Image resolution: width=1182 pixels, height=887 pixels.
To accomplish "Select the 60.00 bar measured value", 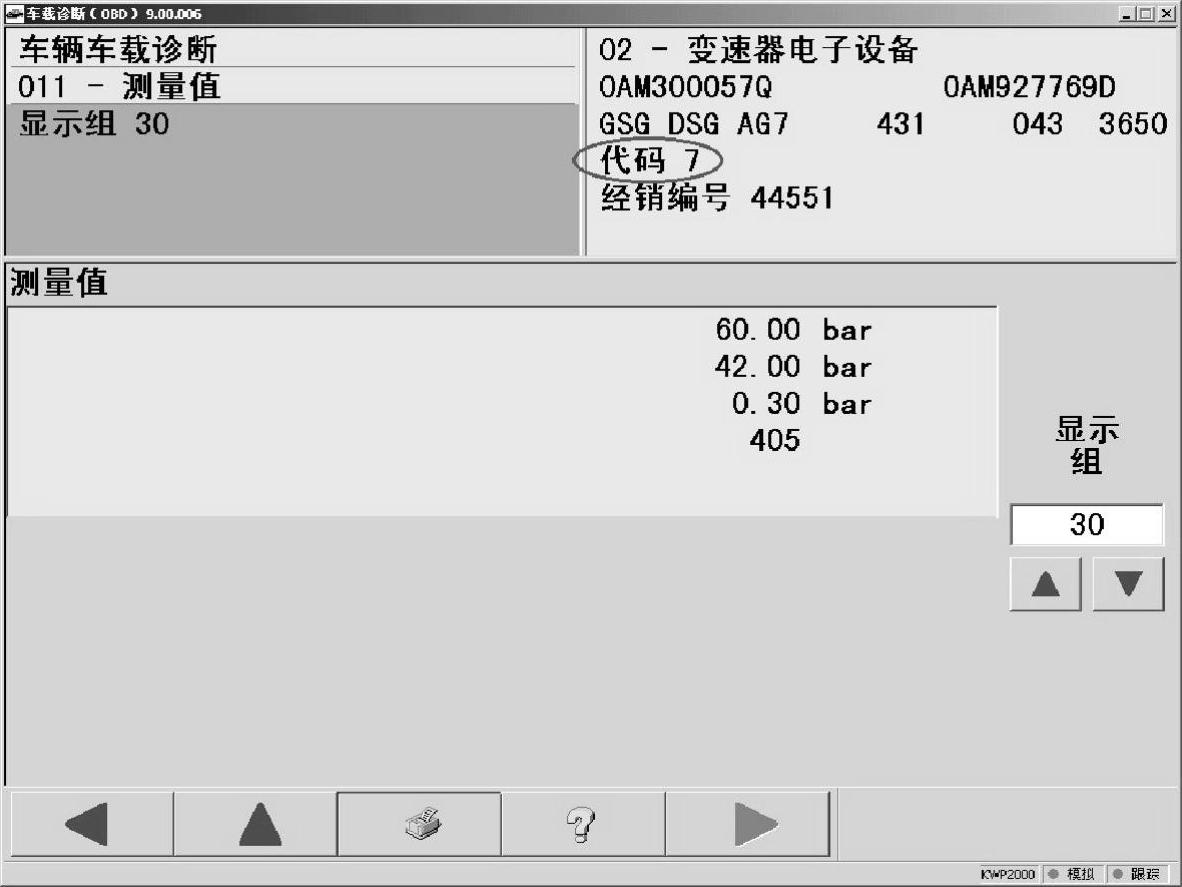I will [793, 330].
